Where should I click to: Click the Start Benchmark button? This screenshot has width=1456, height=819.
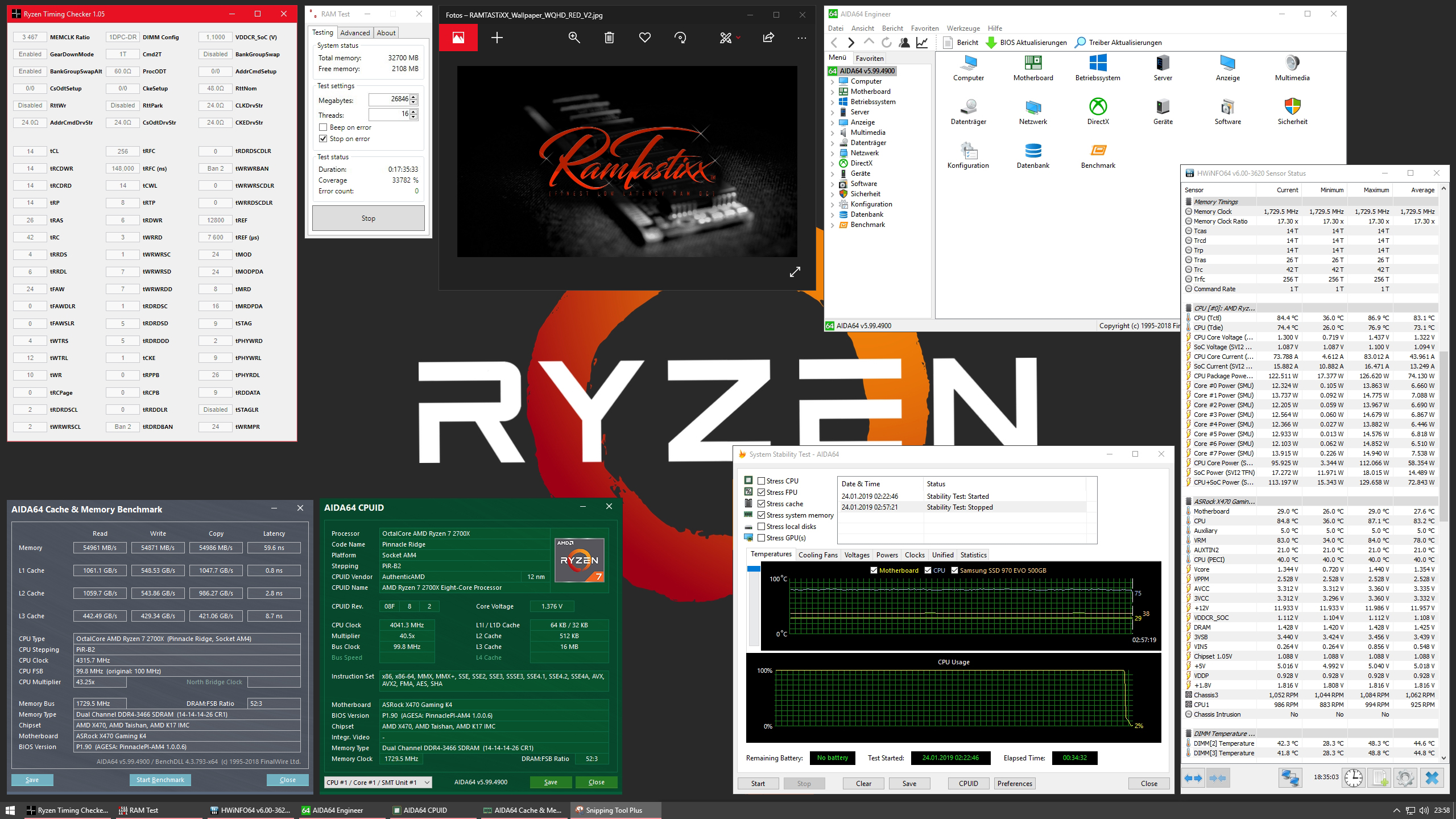(160, 780)
